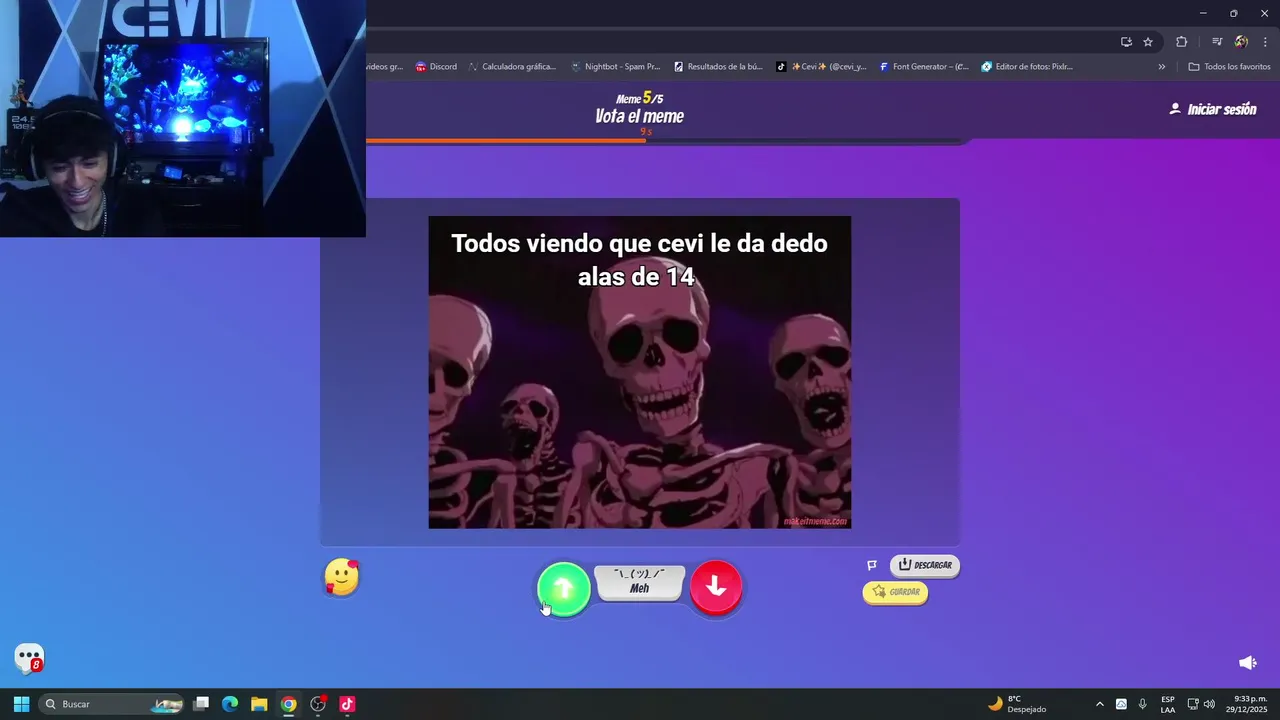Open the Chrome three-dot menu
The image size is (1280, 720).
(x=1265, y=42)
